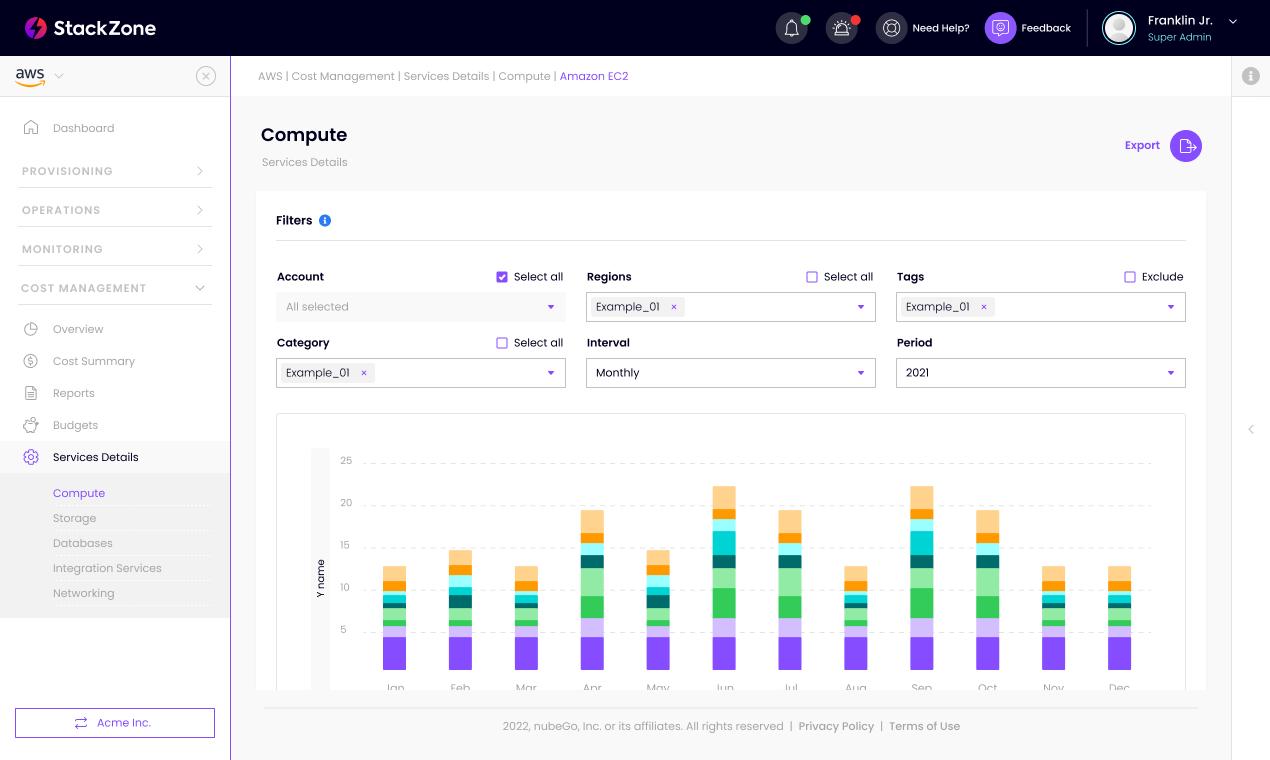Click the Services Details gear icon

[31, 456]
